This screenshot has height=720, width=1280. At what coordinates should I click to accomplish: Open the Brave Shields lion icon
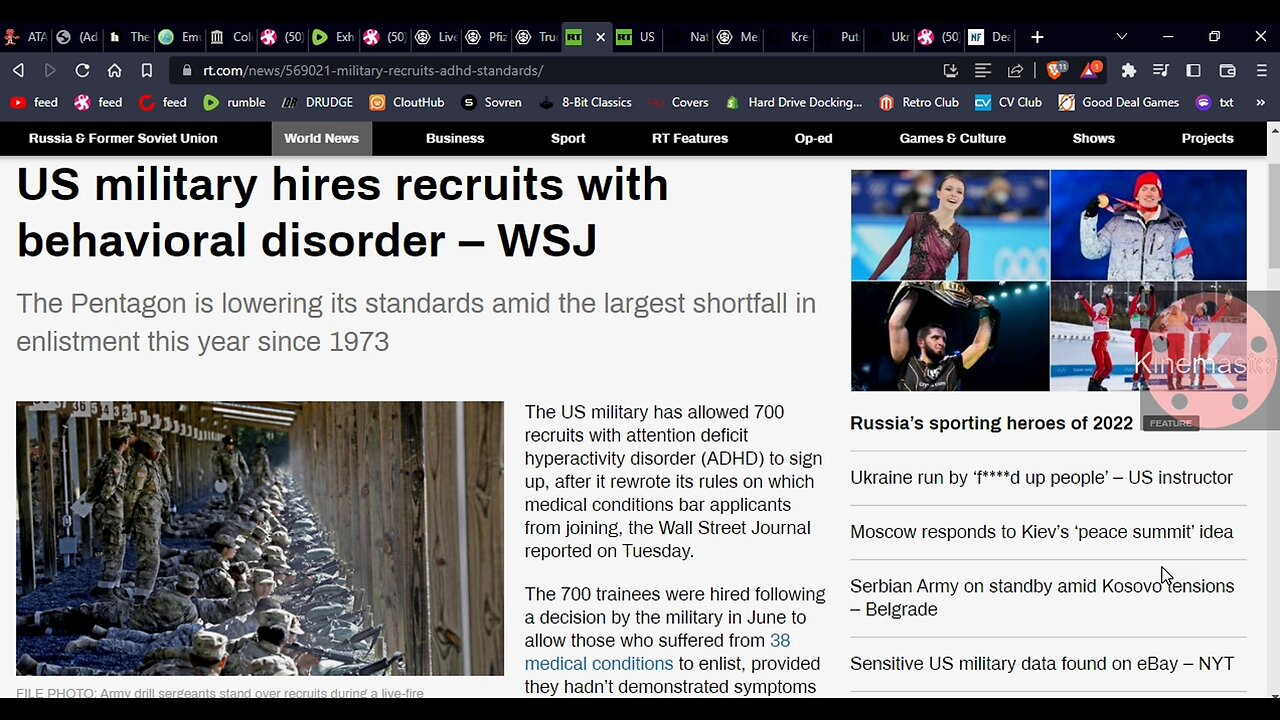click(x=1057, y=70)
